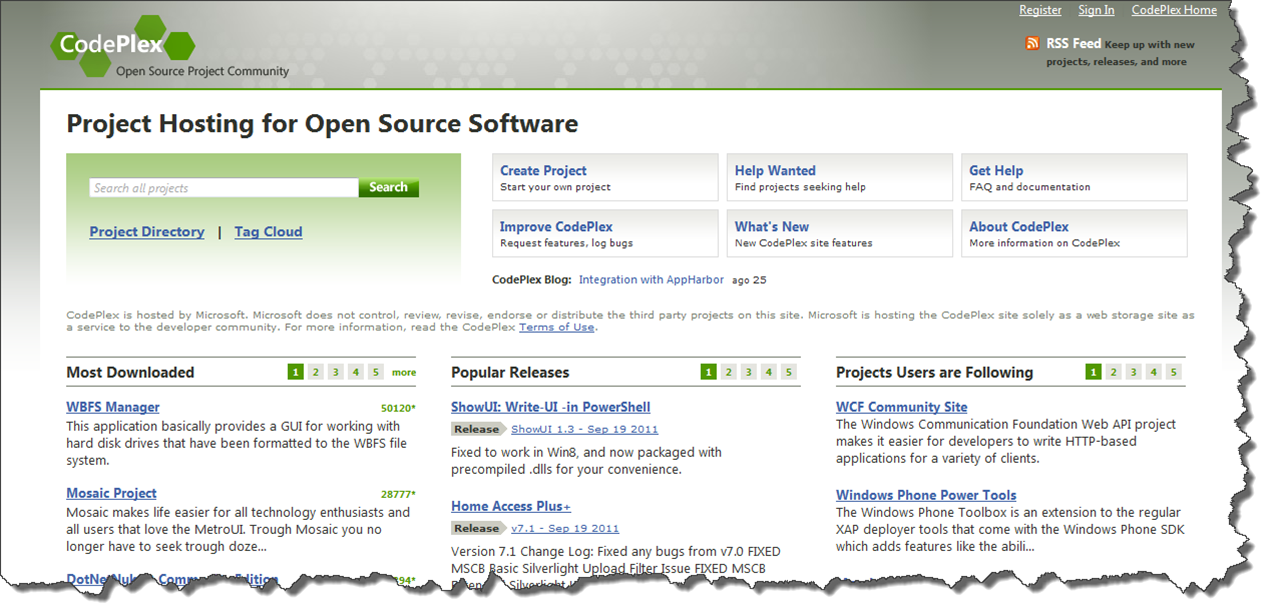The image size is (1274, 615).
Task: Click the Improve CodePlex tile
Action: pyautogui.click(x=604, y=234)
